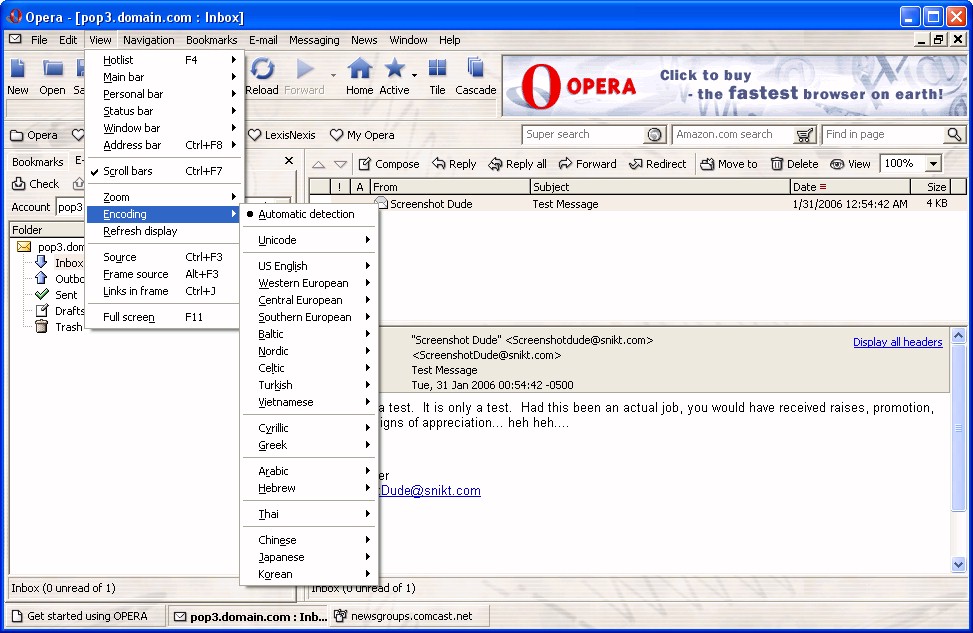Open the Bookmarks menu
Screen dimensions: 973x633
click(x=211, y=40)
